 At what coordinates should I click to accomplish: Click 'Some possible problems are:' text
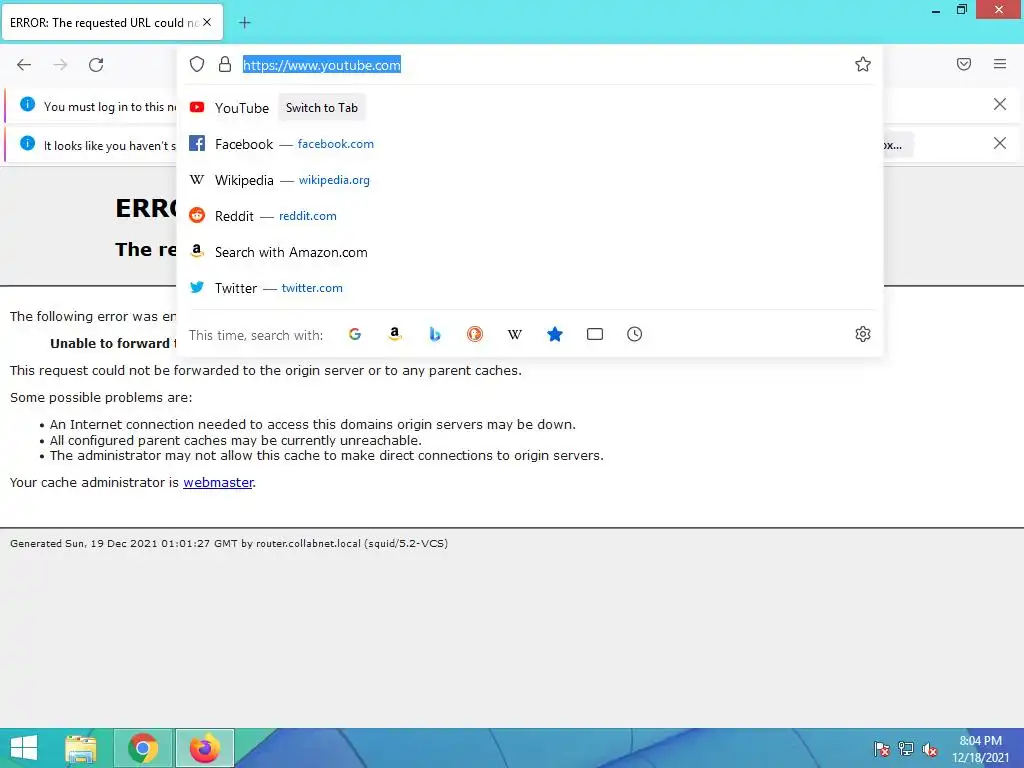point(101,398)
